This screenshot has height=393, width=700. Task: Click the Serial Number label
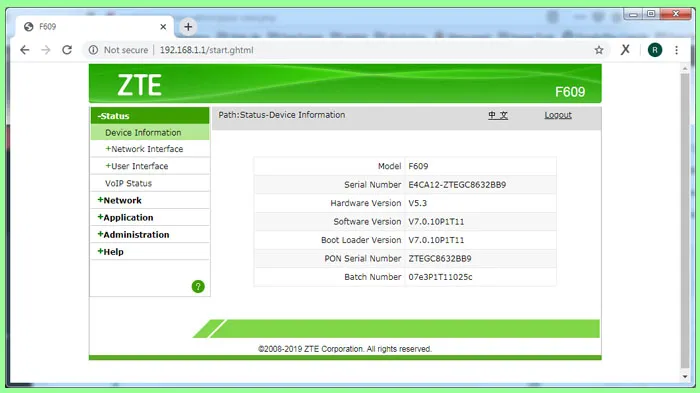pyautogui.click(x=372, y=184)
